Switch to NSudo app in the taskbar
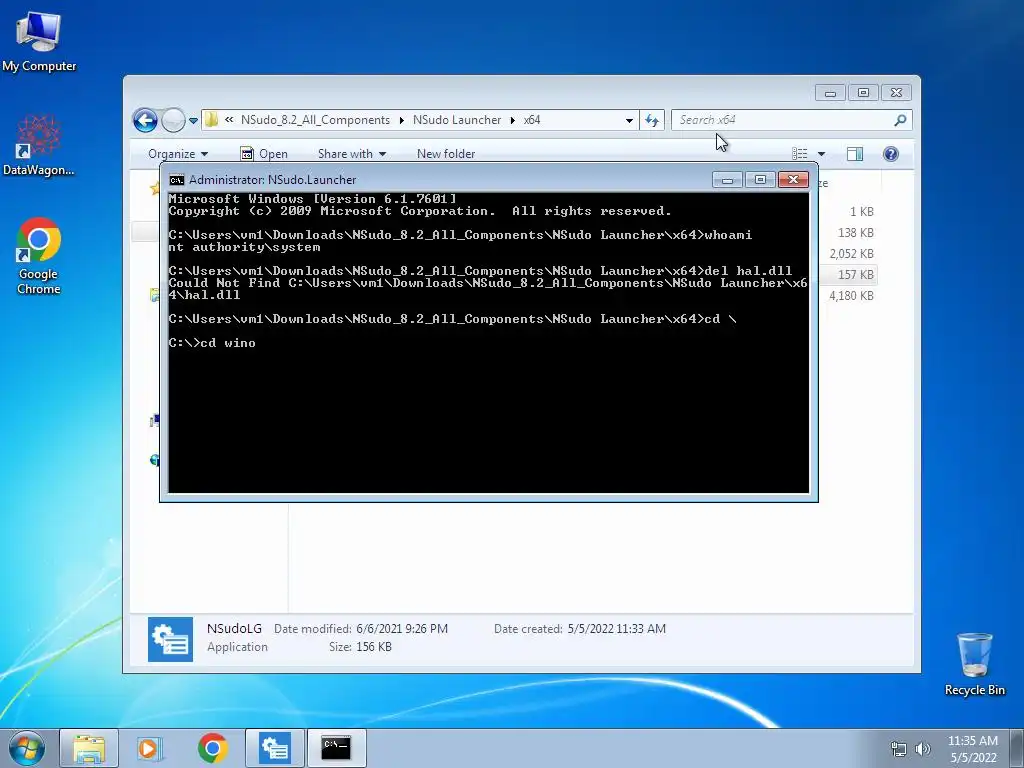 tap(275, 748)
